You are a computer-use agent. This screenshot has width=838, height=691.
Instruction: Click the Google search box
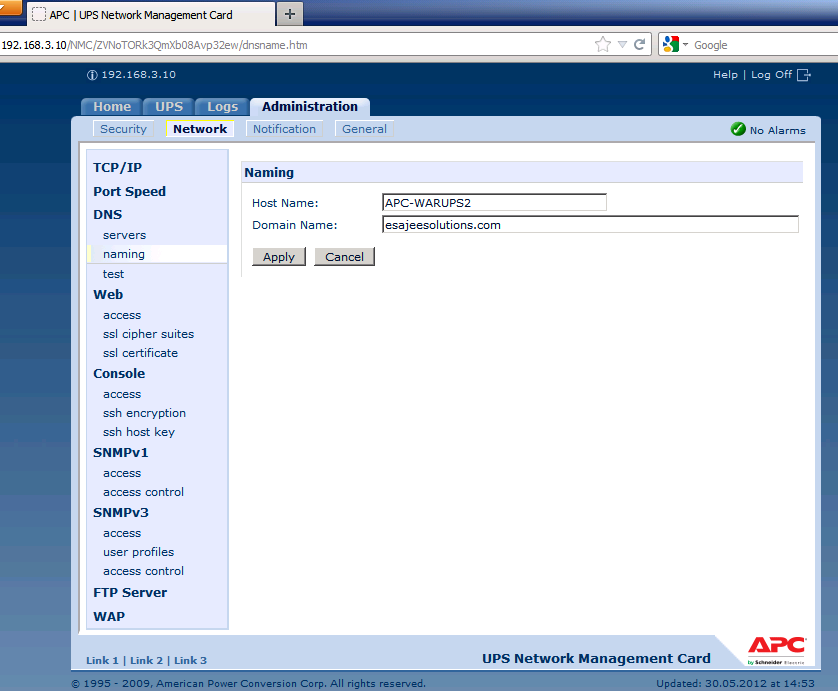(x=764, y=45)
